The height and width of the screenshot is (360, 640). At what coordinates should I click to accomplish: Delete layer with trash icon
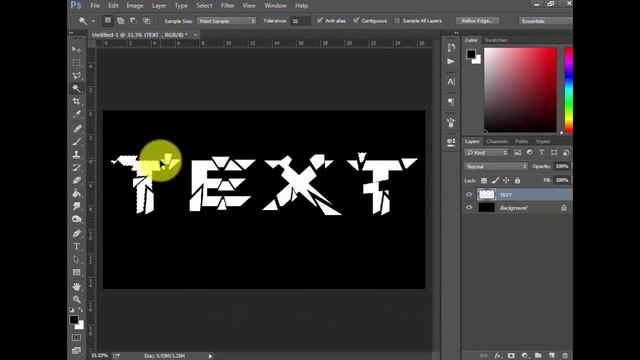click(565, 356)
